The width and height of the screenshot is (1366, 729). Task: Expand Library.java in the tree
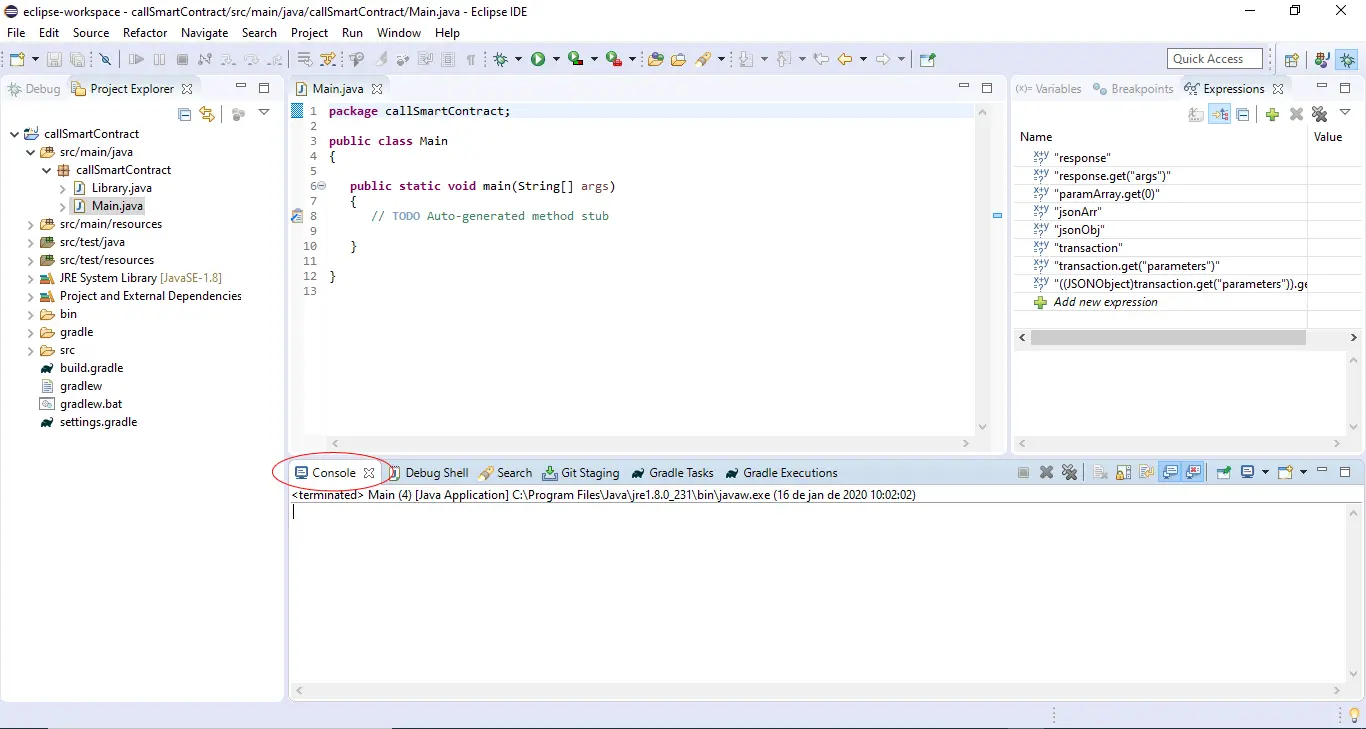[x=62, y=188]
